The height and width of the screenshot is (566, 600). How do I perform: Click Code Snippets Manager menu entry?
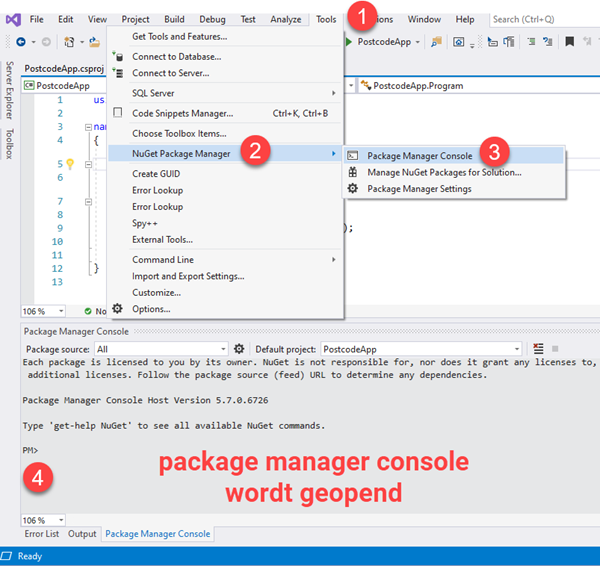[182, 113]
